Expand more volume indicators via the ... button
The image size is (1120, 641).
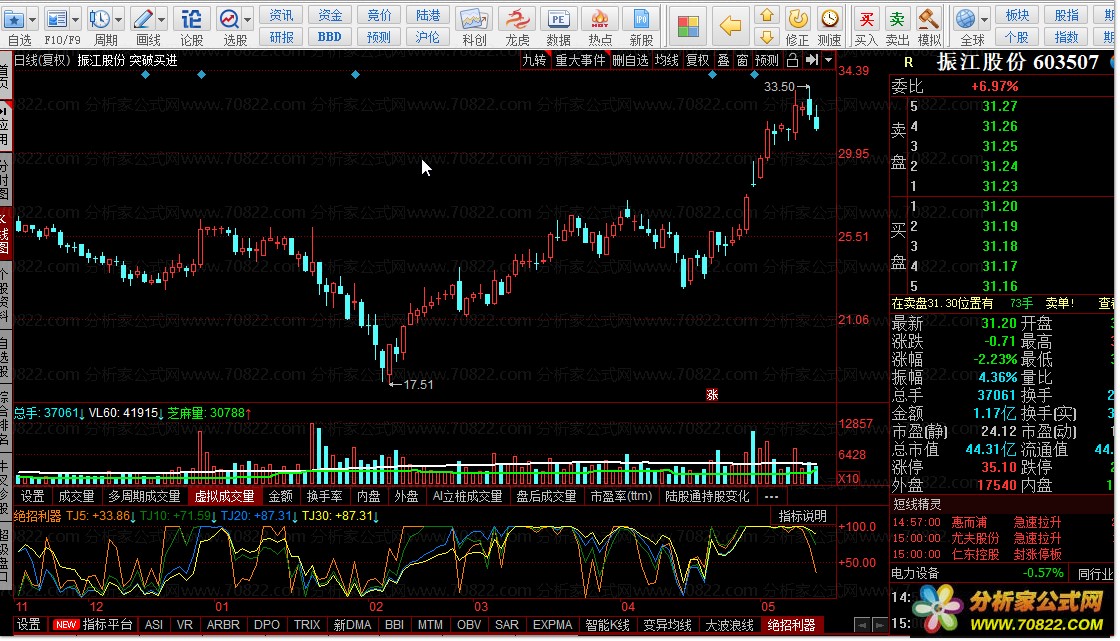pos(771,496)
